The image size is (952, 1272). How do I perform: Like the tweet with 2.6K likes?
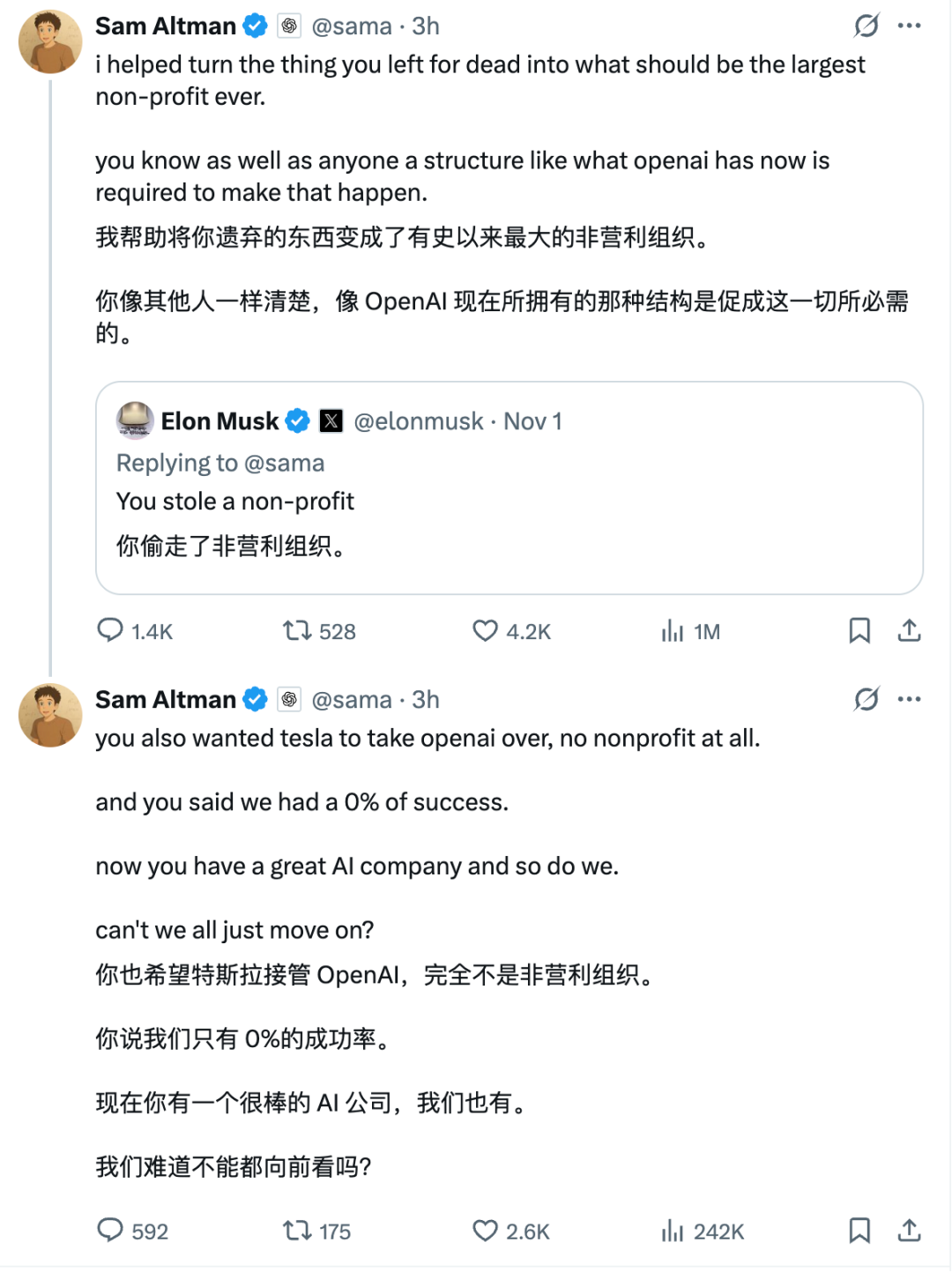(x=485, y=1230)
